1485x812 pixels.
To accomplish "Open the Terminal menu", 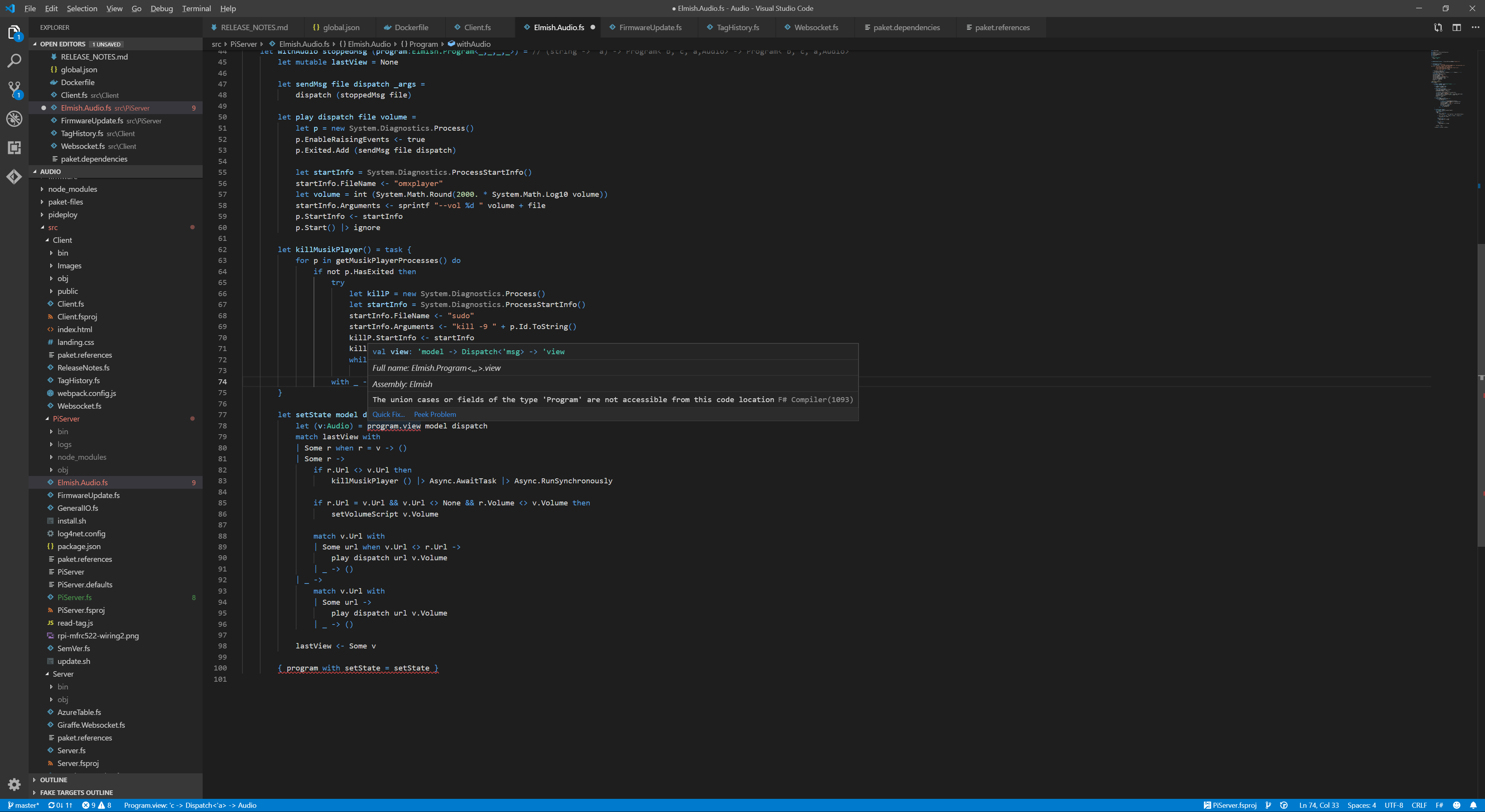I will click(196, 8).
